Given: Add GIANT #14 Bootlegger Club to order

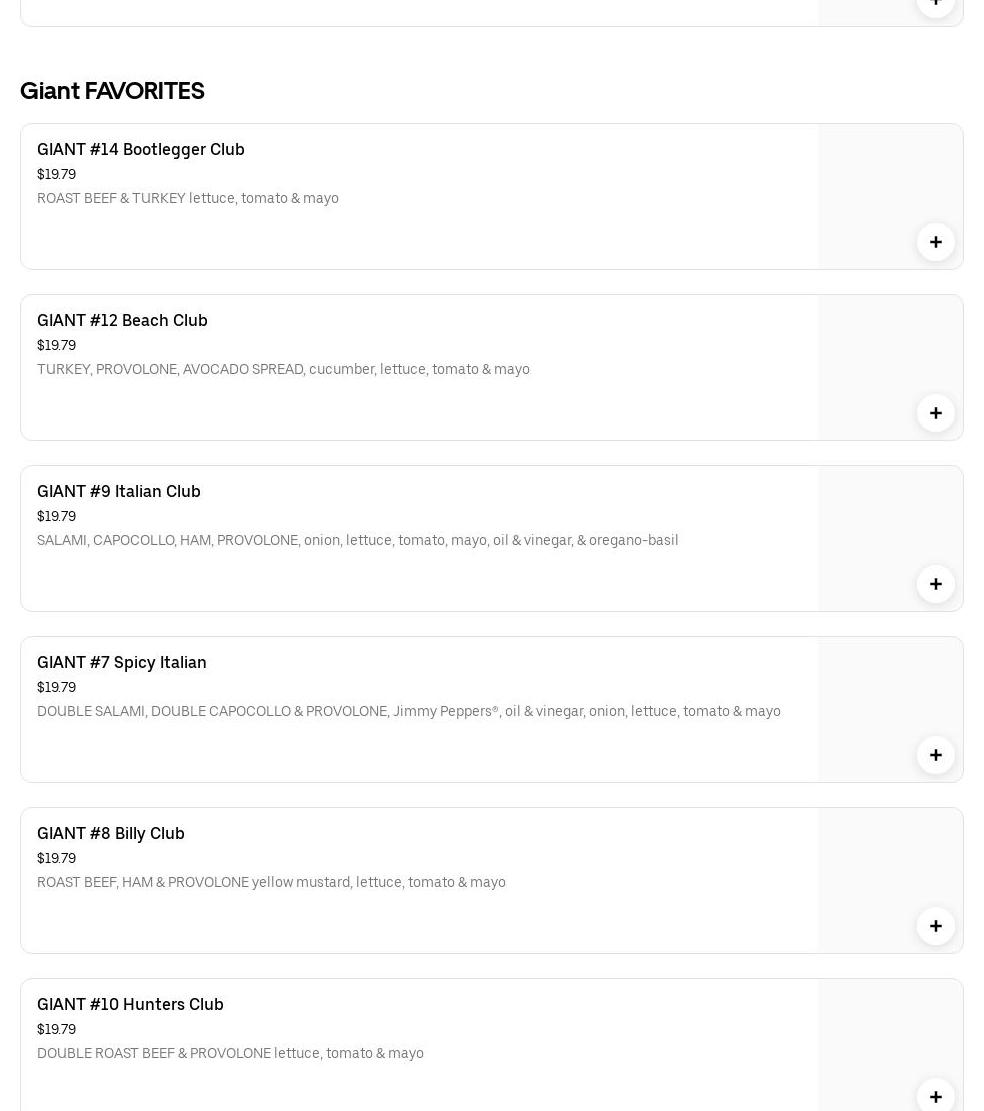Looking at the screenshot, I should point(935,242).
